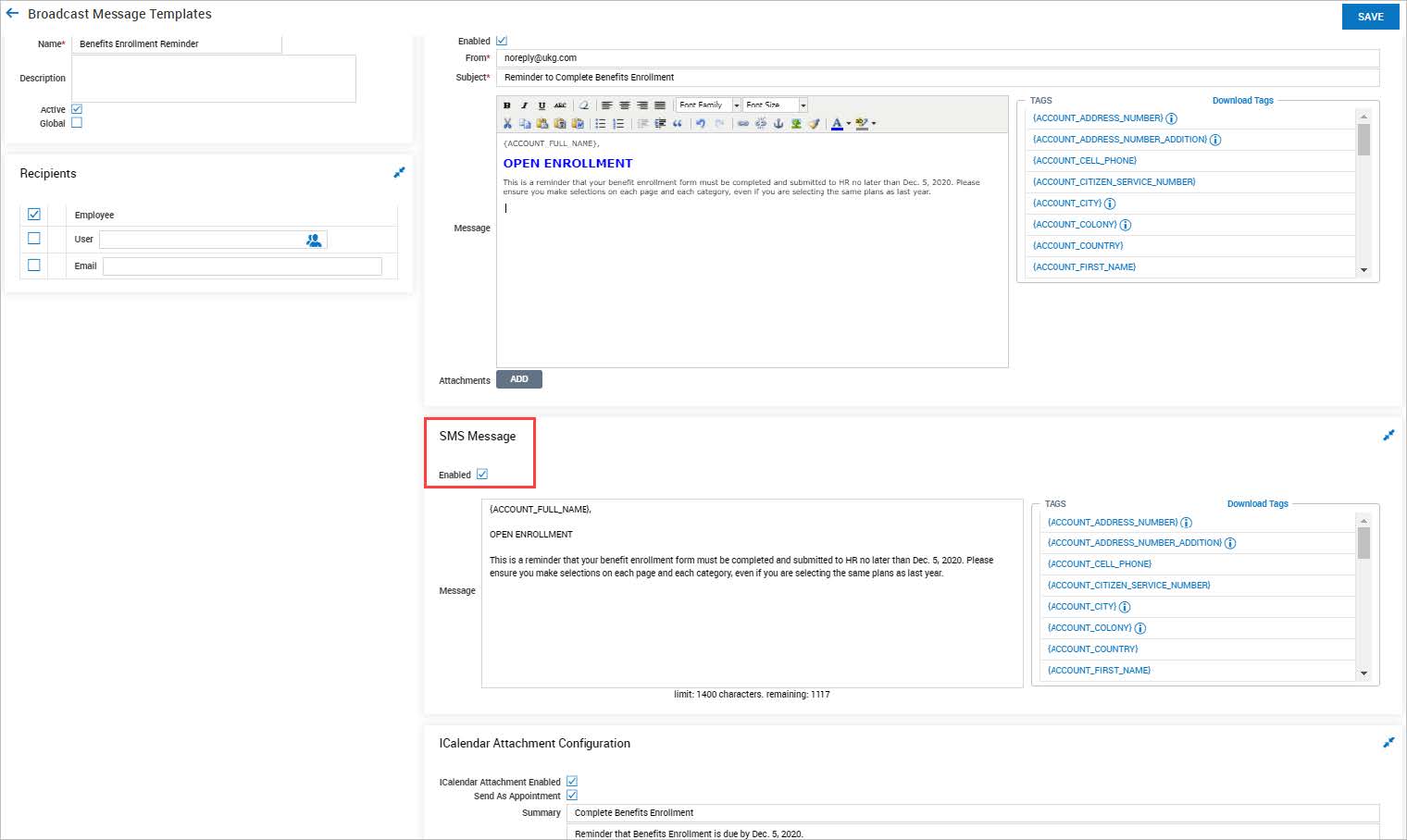Viewport: 1407px width, 840px height.
Task: Uncheck the Active checkbox
Action: (77, 109)
